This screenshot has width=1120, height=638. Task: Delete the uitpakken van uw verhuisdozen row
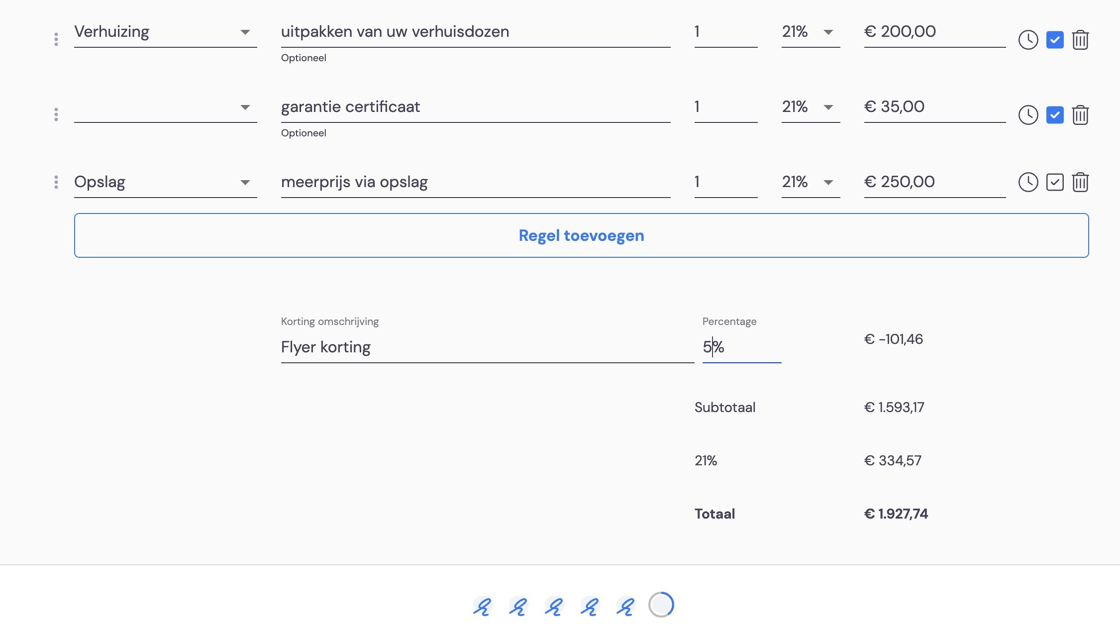click(x=1080, y=40)
